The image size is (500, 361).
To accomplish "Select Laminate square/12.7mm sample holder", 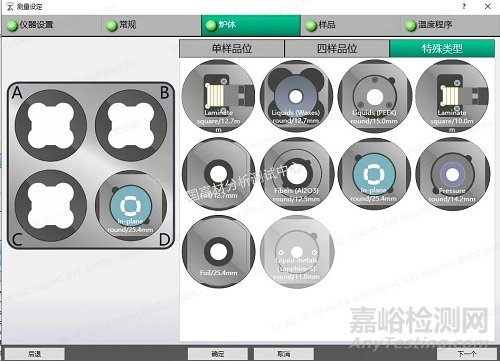I will point(218,96).
